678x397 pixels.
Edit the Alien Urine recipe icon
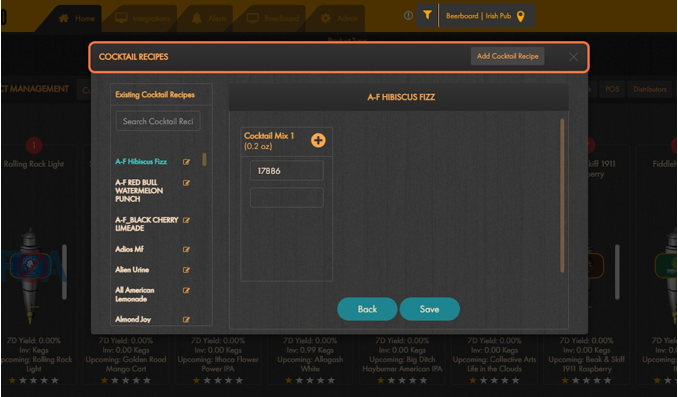tap(186, 270)
